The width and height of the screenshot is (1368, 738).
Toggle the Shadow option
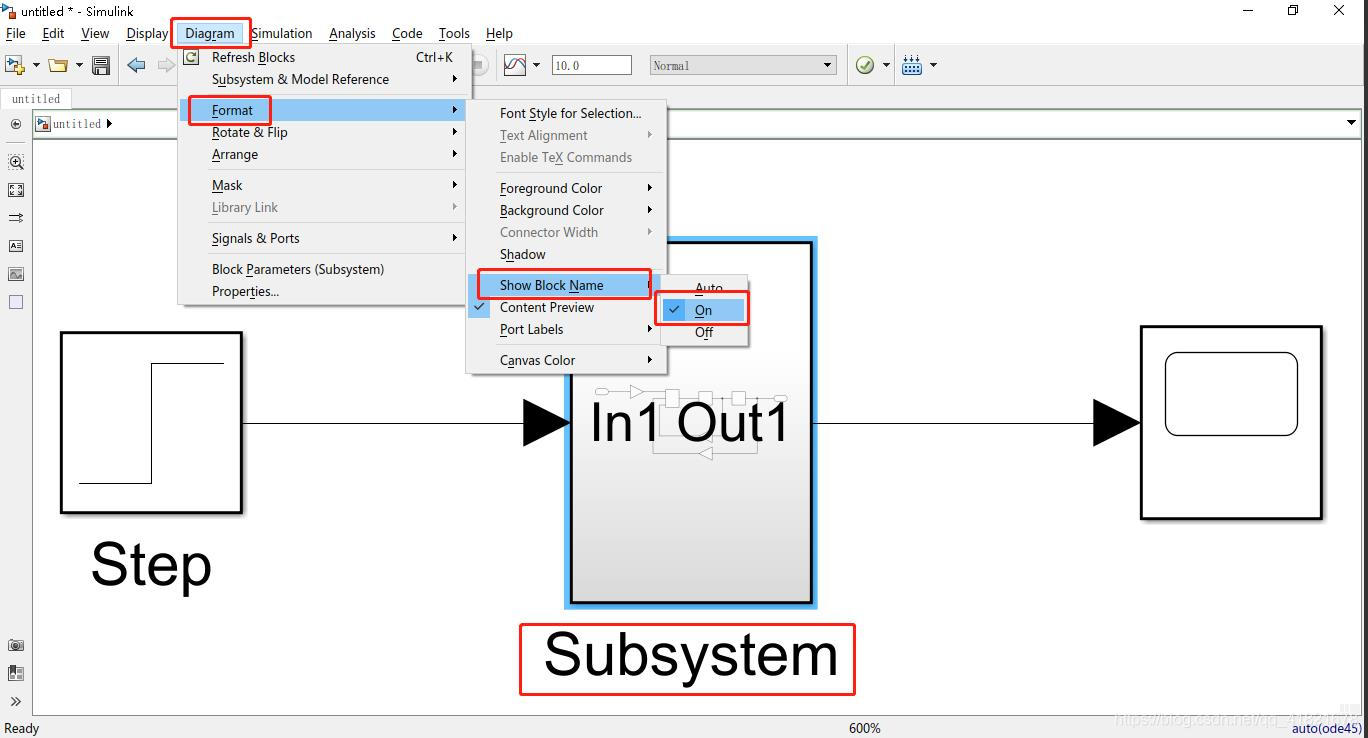567,254
